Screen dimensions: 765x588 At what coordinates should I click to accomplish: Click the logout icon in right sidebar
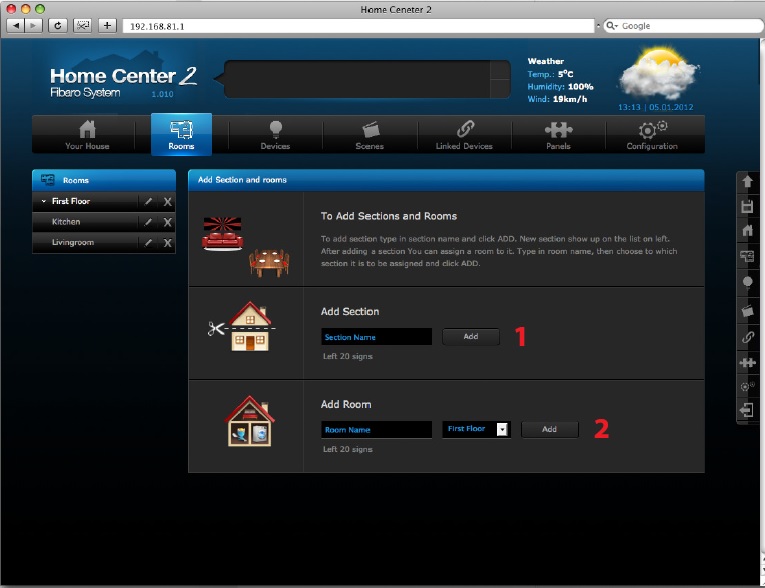click(746, 410)
